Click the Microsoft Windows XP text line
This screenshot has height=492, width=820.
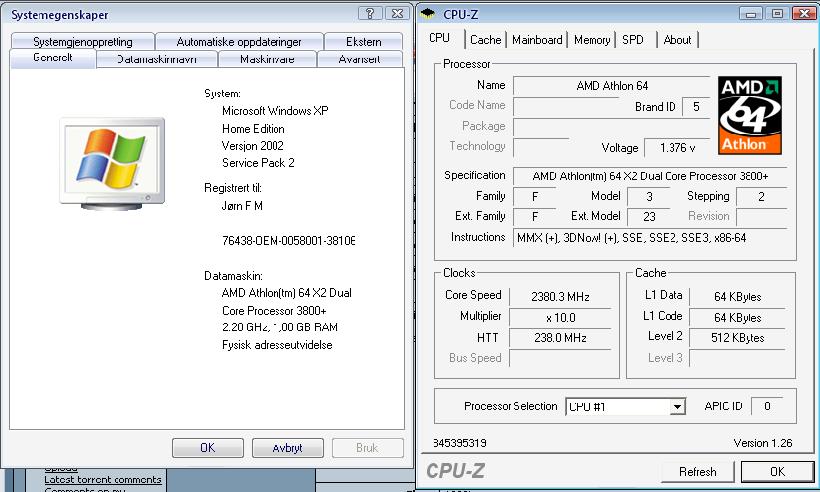tap(275, 111)
